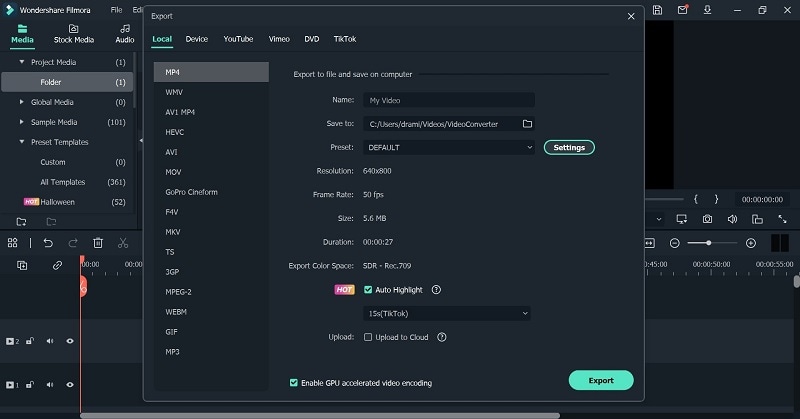Collapse the Project Media tree
This screenshot has height=419, width=800.
[21, 62]
